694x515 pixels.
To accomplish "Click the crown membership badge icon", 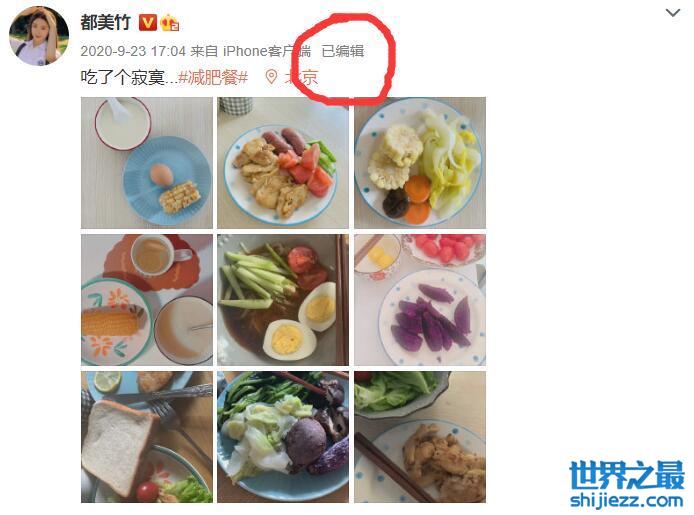I will point(170,23).
